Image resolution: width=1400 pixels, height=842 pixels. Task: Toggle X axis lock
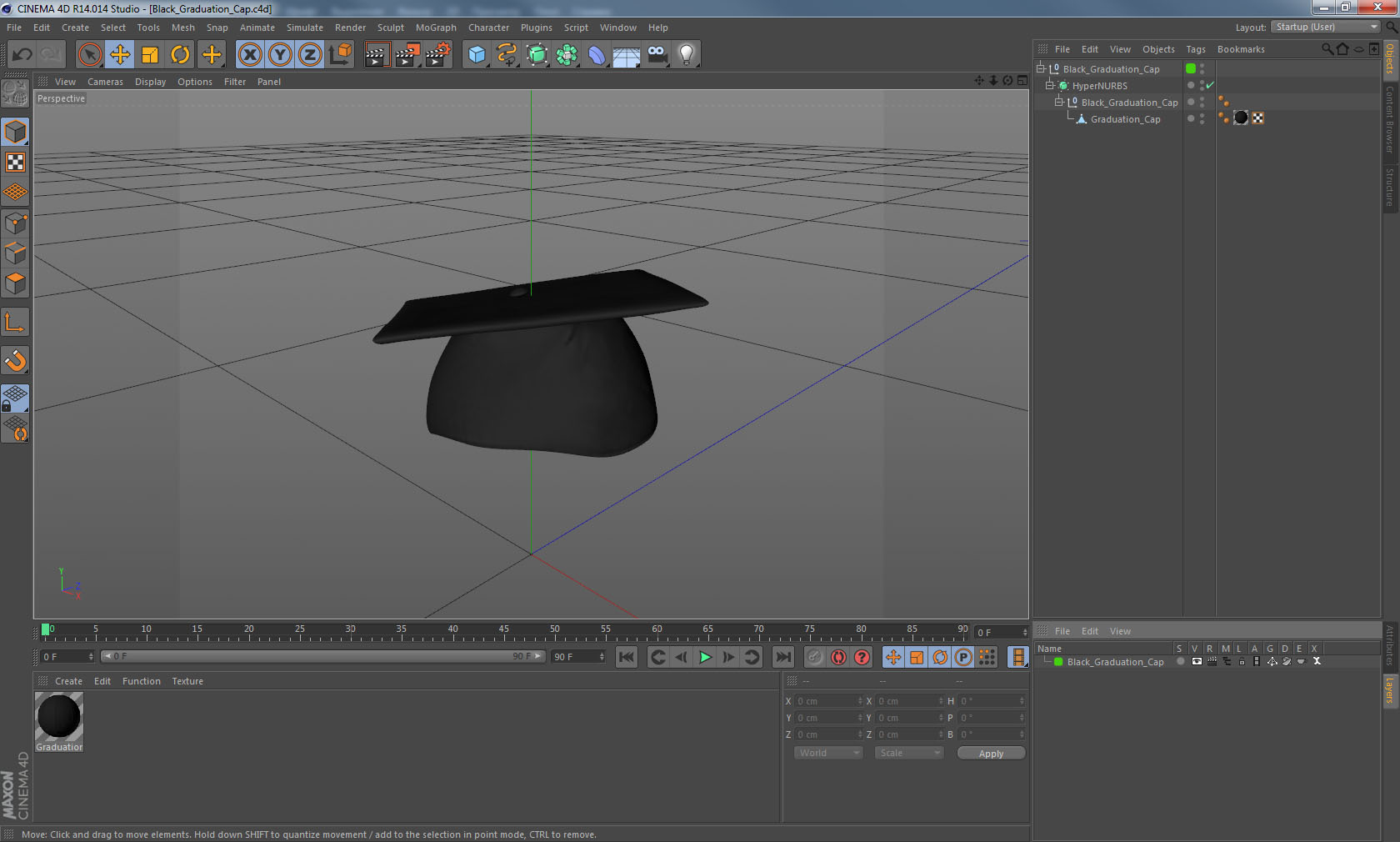(x=250, y=55)
